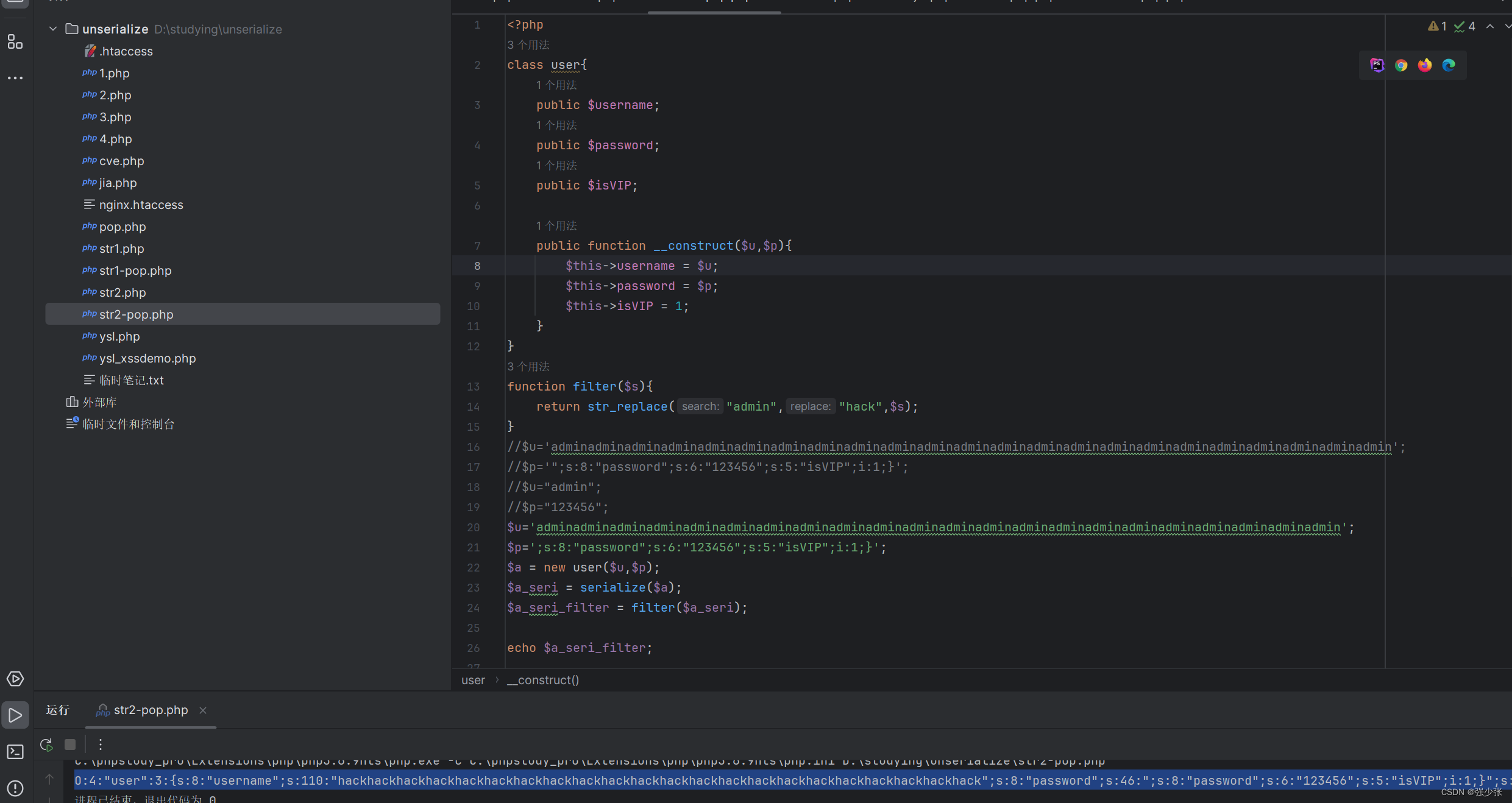Open nginx.htaccess in project tree
The width and height of the screenshot is (1512, 803).
[141, 205]
